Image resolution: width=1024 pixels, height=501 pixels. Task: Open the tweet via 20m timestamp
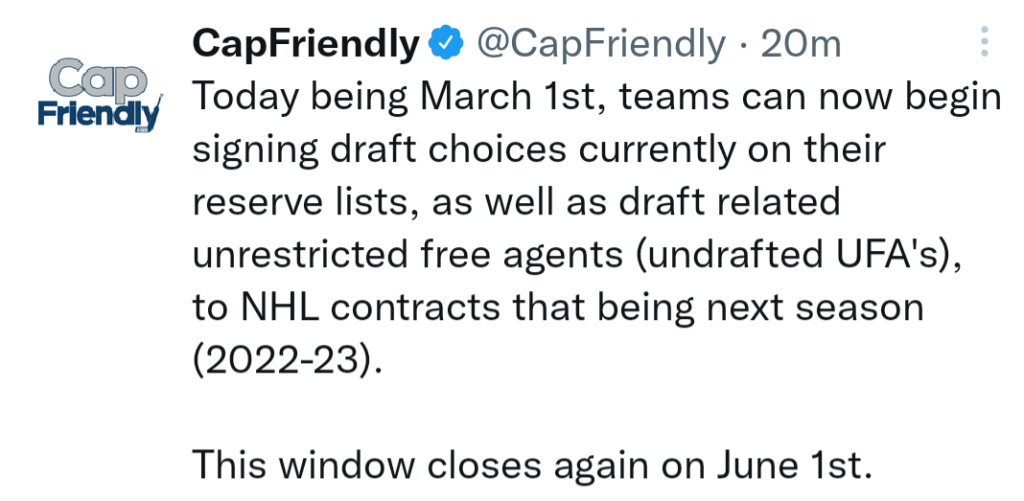tap(801, 44)
